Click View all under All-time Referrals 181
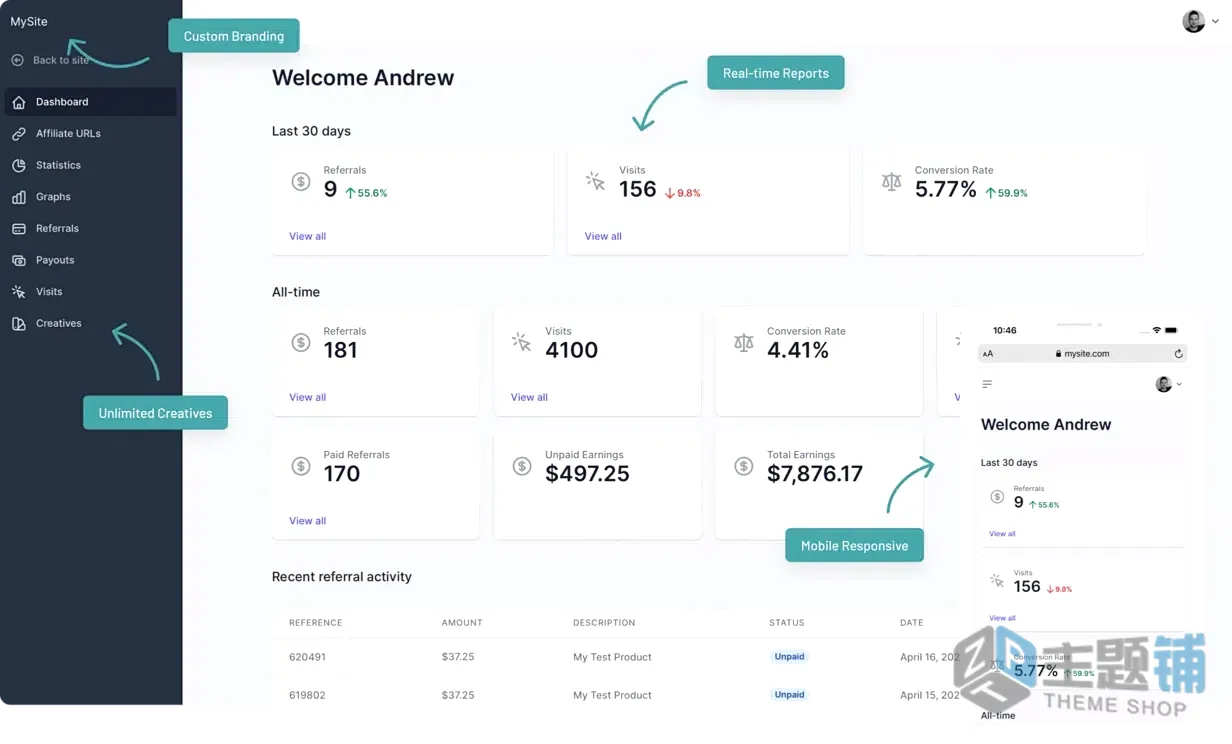Screen dimensions: 1232x744 point(307,398)
